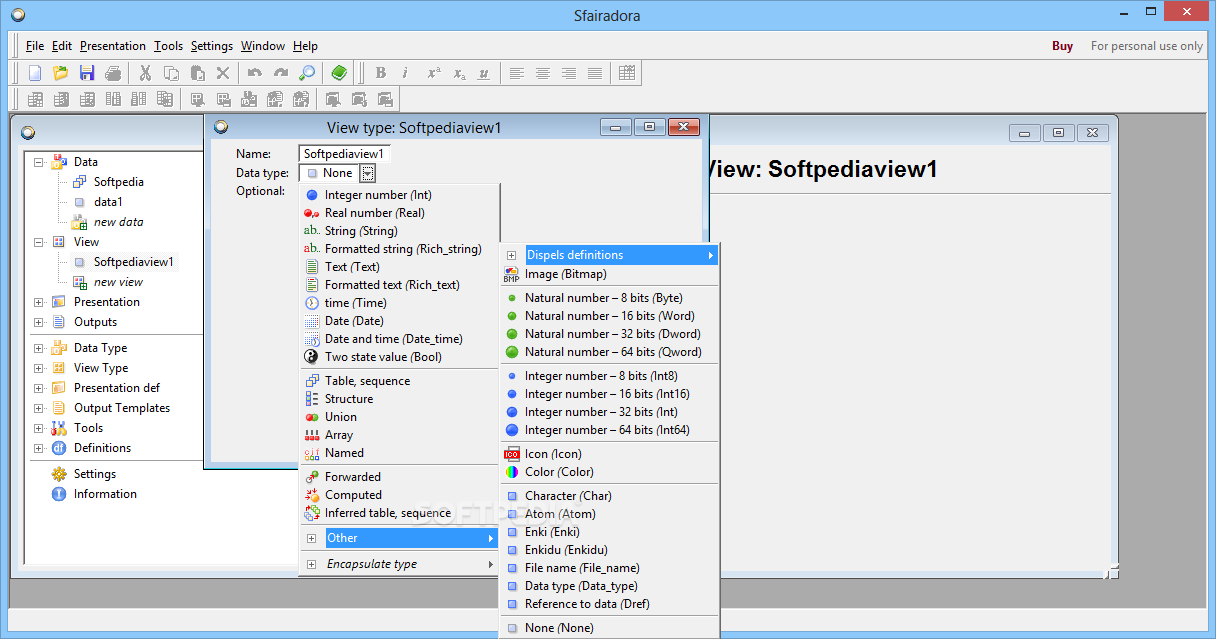Select Structure from the type list
This screenshot has width=1216, height=639.
tap(400, 399)
